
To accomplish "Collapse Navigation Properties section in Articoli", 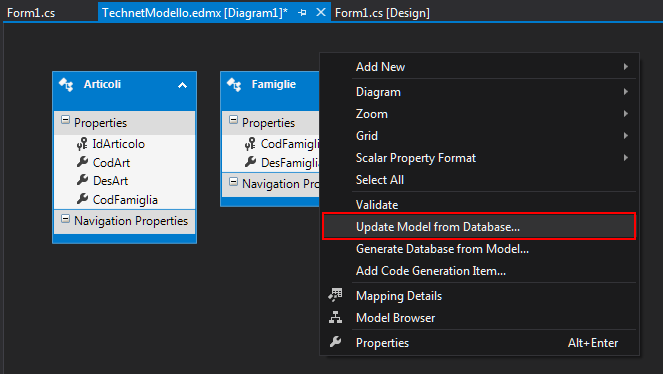I will point(65,218).
